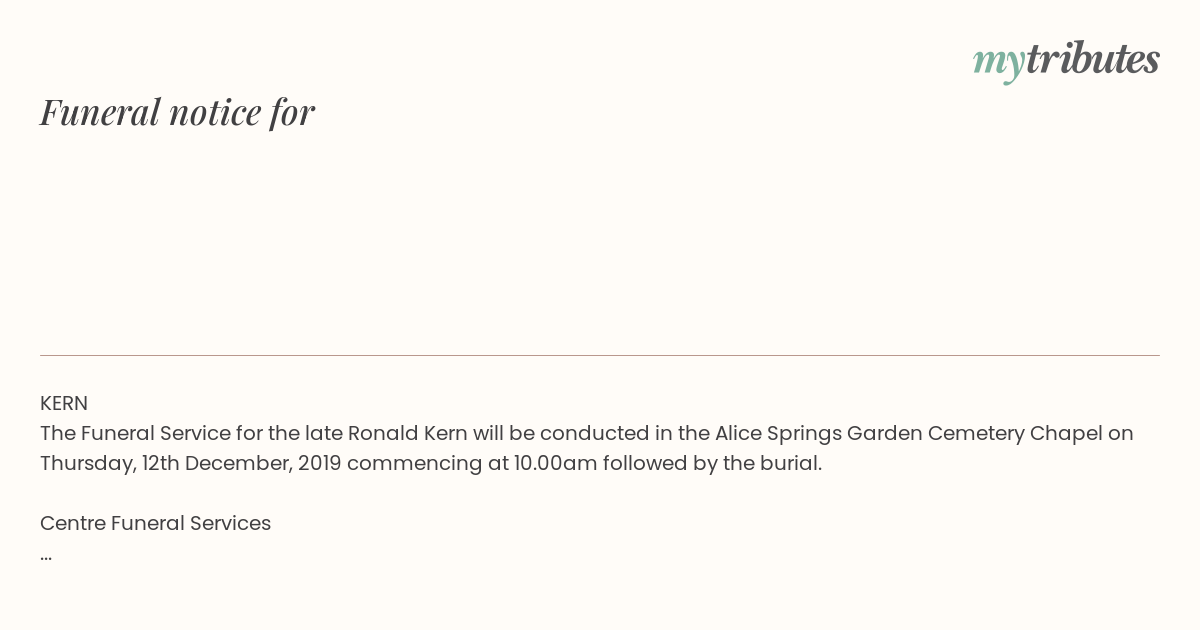The height and width of the screenshot is (630, 1200).
Task: Click the 'Alice Springs Garden Cemetery Chapel' text
Action: 908,433
